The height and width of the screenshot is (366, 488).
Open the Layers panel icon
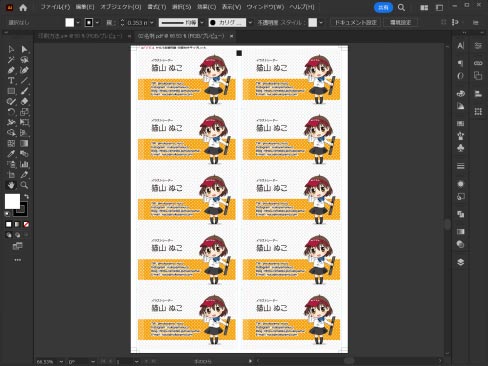point(460,262)
